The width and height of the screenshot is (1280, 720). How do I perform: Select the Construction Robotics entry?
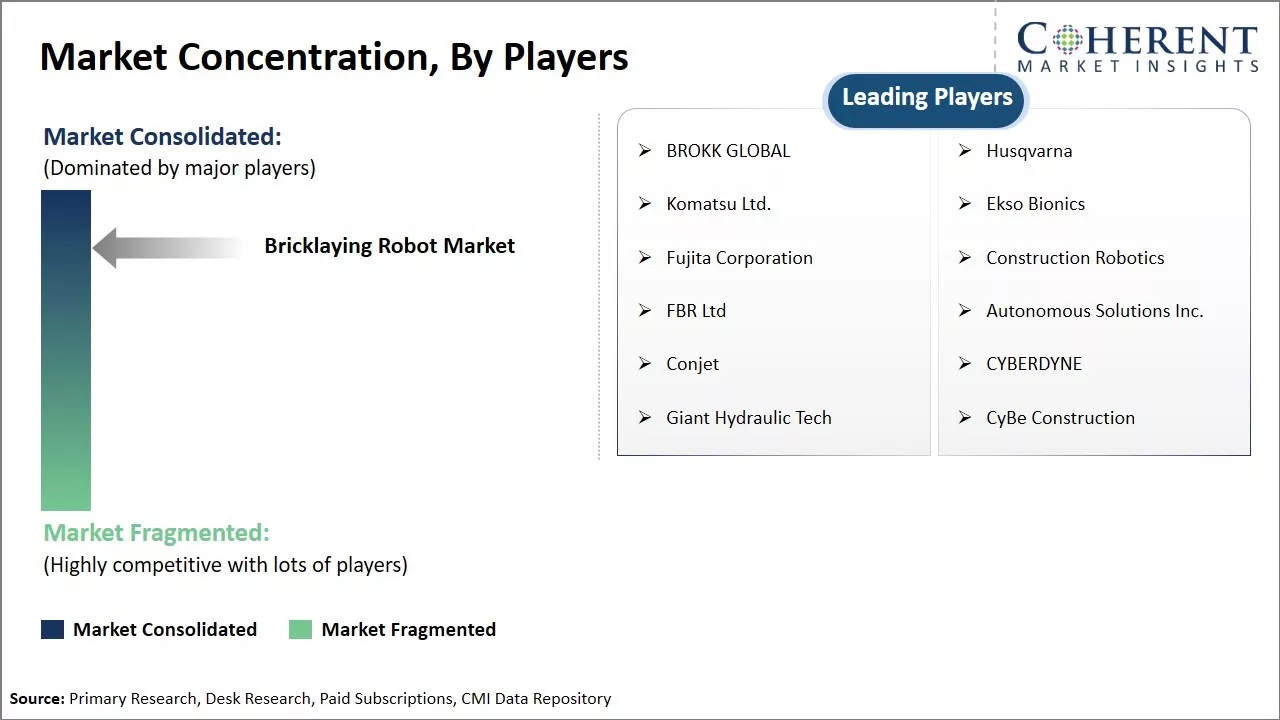(1075, 258)
